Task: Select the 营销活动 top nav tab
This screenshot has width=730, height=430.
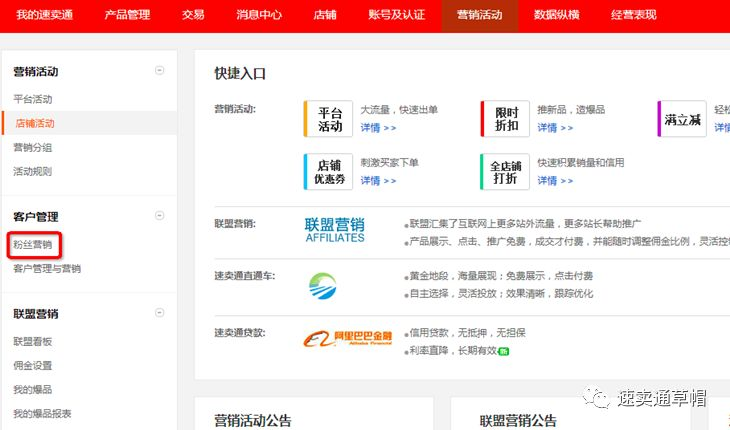Action: click(480, 15)
